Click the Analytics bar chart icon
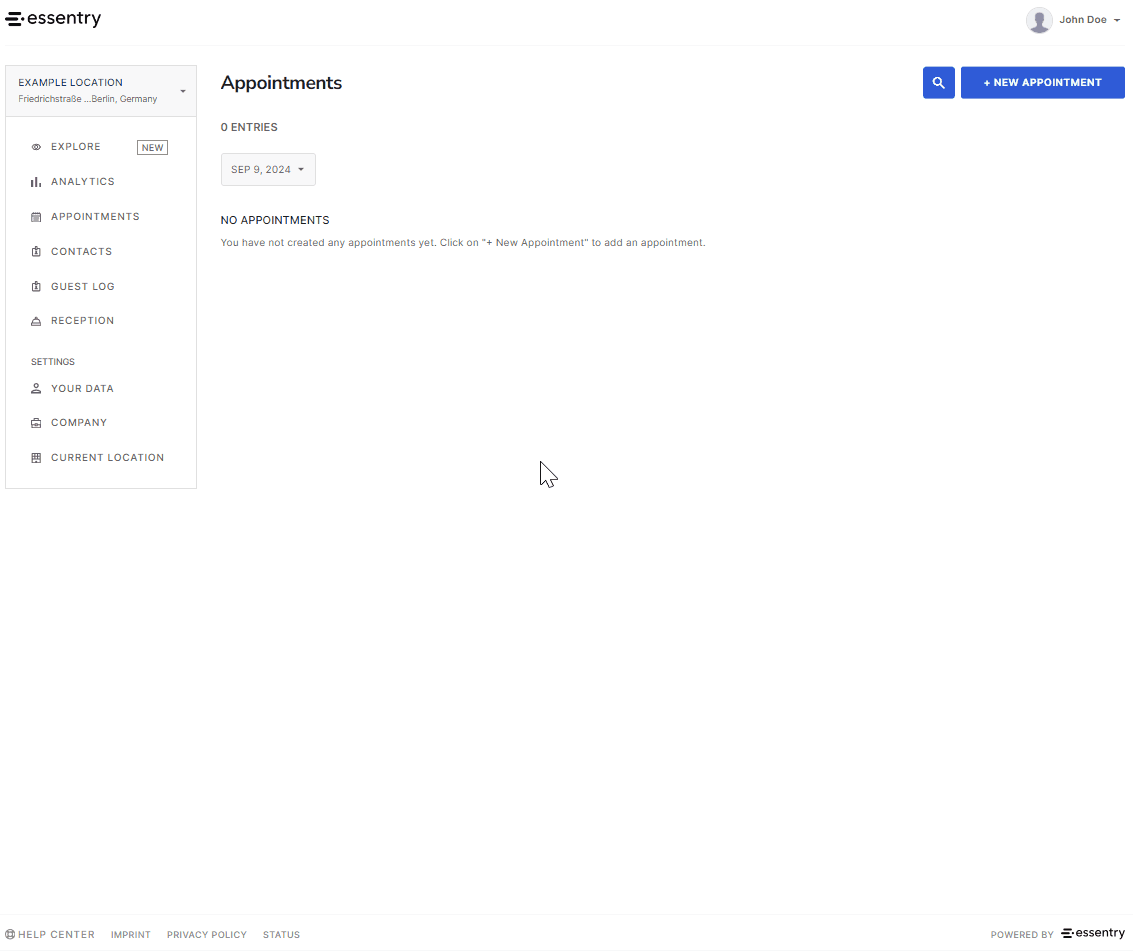The width and height of the screenshot is (1133, 951). [36, 182]
